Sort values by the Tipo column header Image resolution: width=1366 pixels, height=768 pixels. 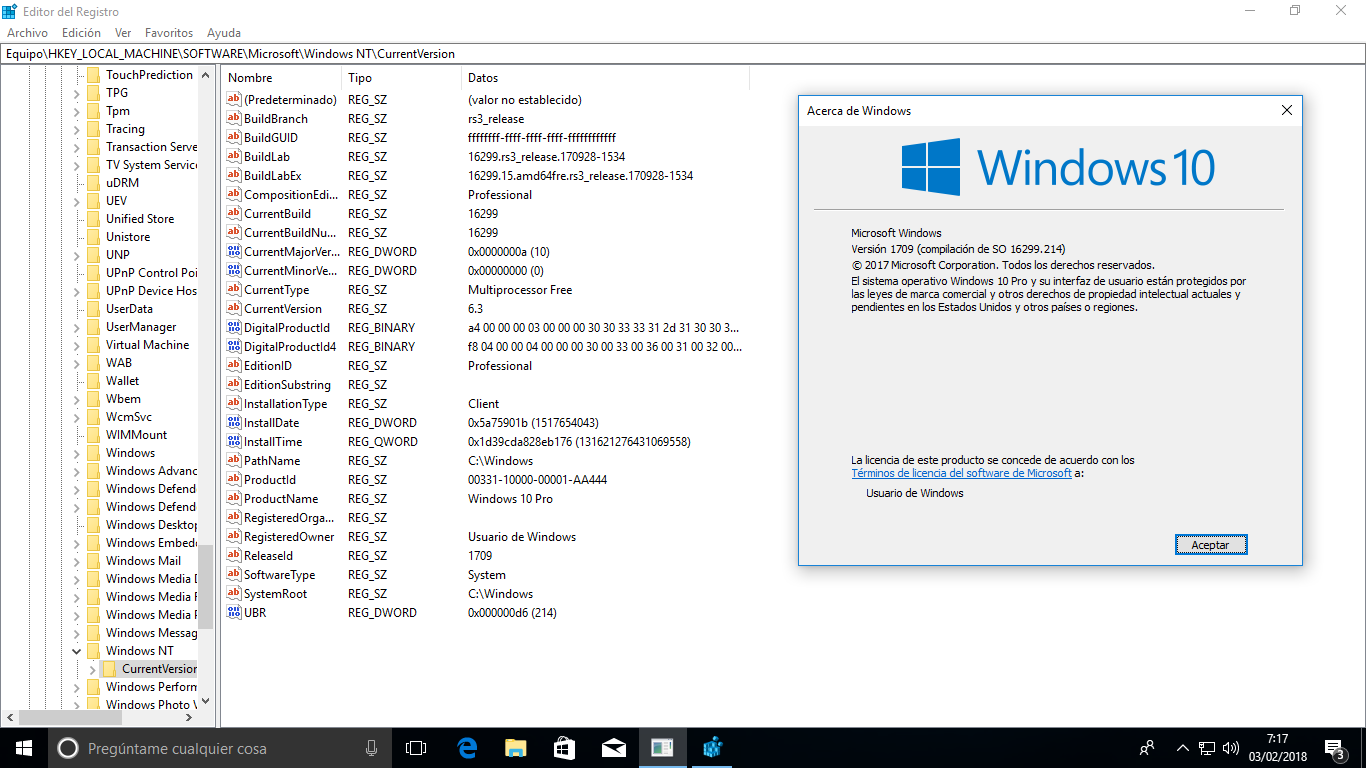point(402,78)
